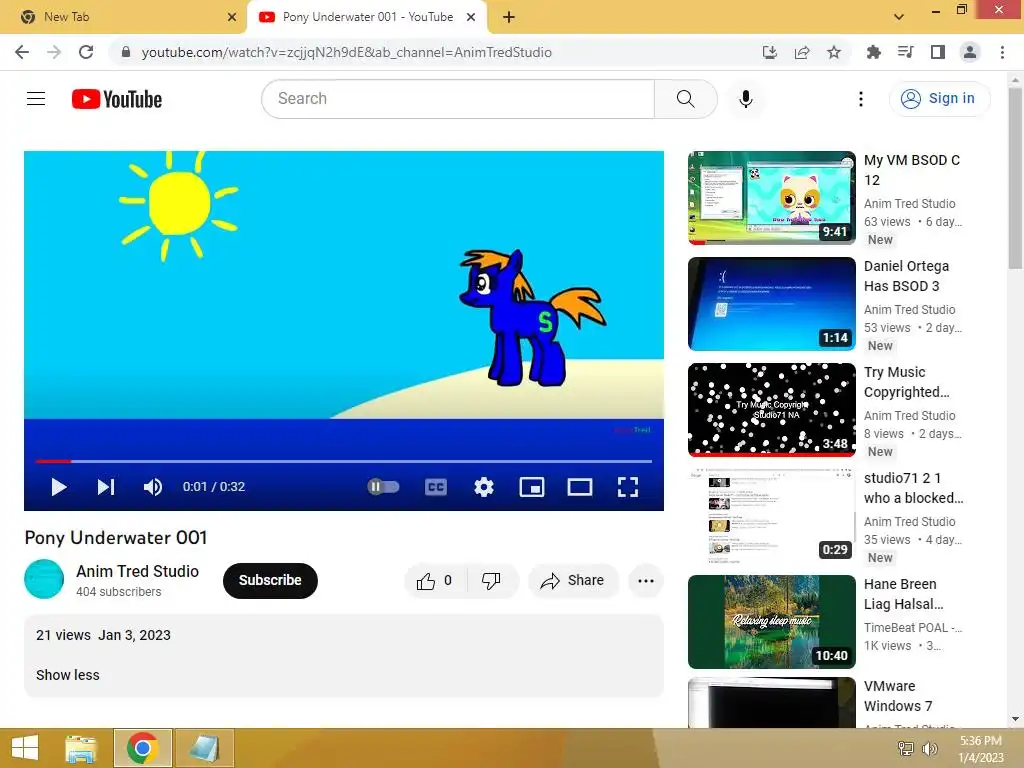Enable theater mode in the player
The image size is (1024, 768).
click(x=580, y=487)
